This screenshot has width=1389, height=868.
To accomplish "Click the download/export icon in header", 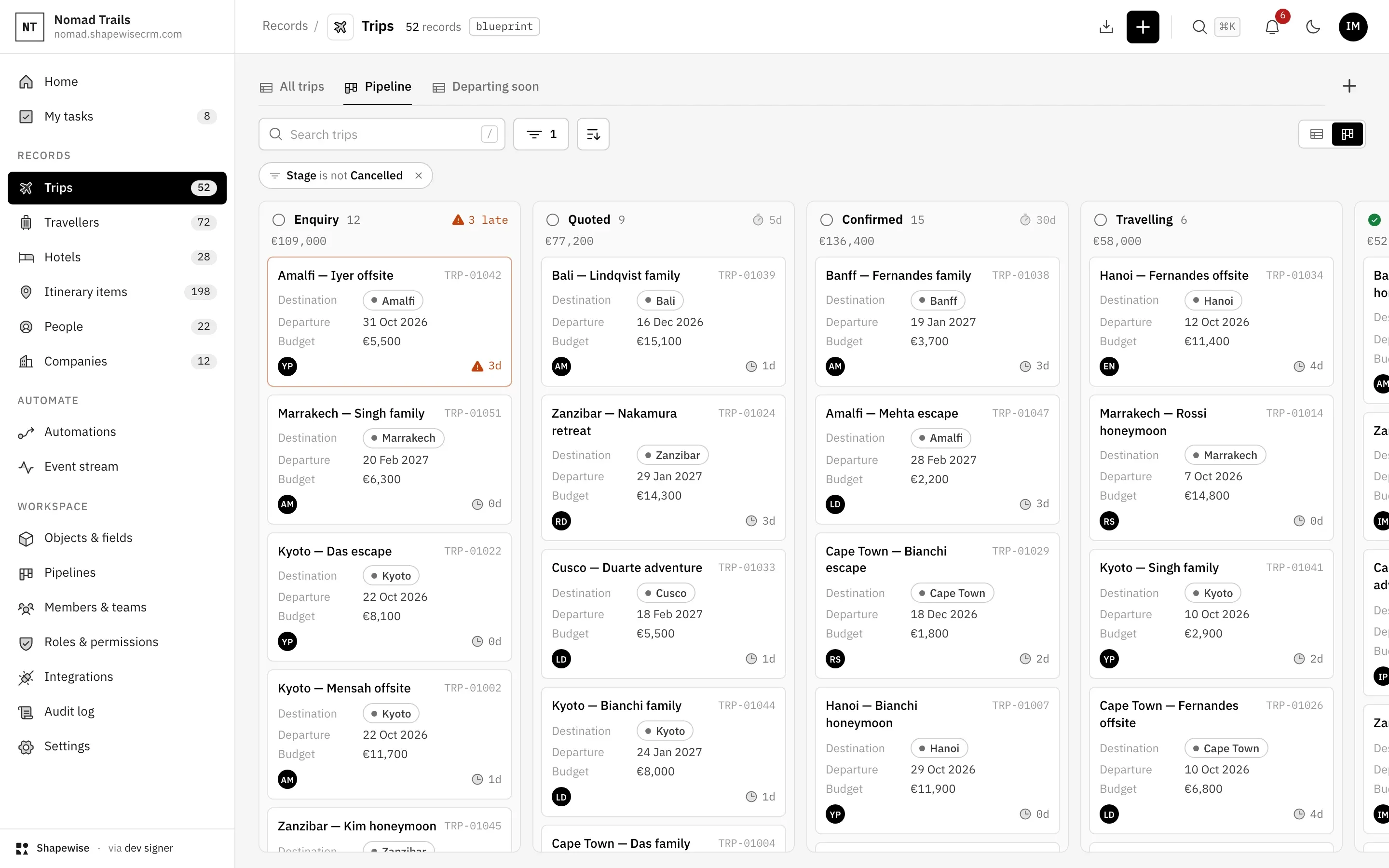I will tap(1106, 27).
